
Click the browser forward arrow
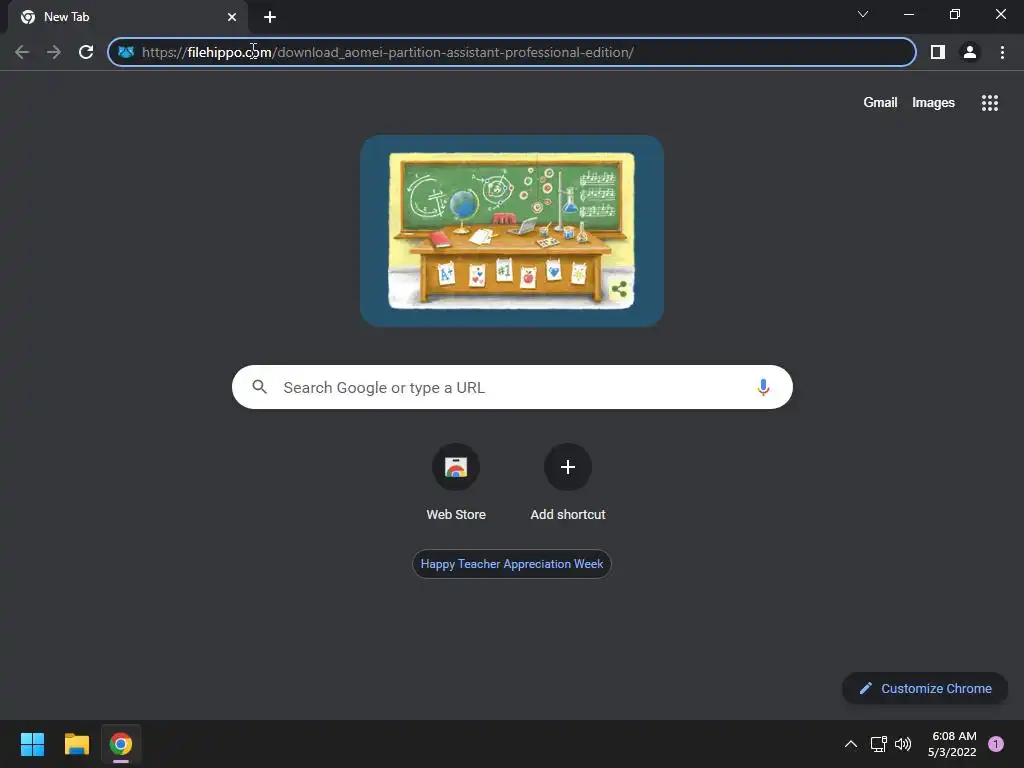(54, 52)
